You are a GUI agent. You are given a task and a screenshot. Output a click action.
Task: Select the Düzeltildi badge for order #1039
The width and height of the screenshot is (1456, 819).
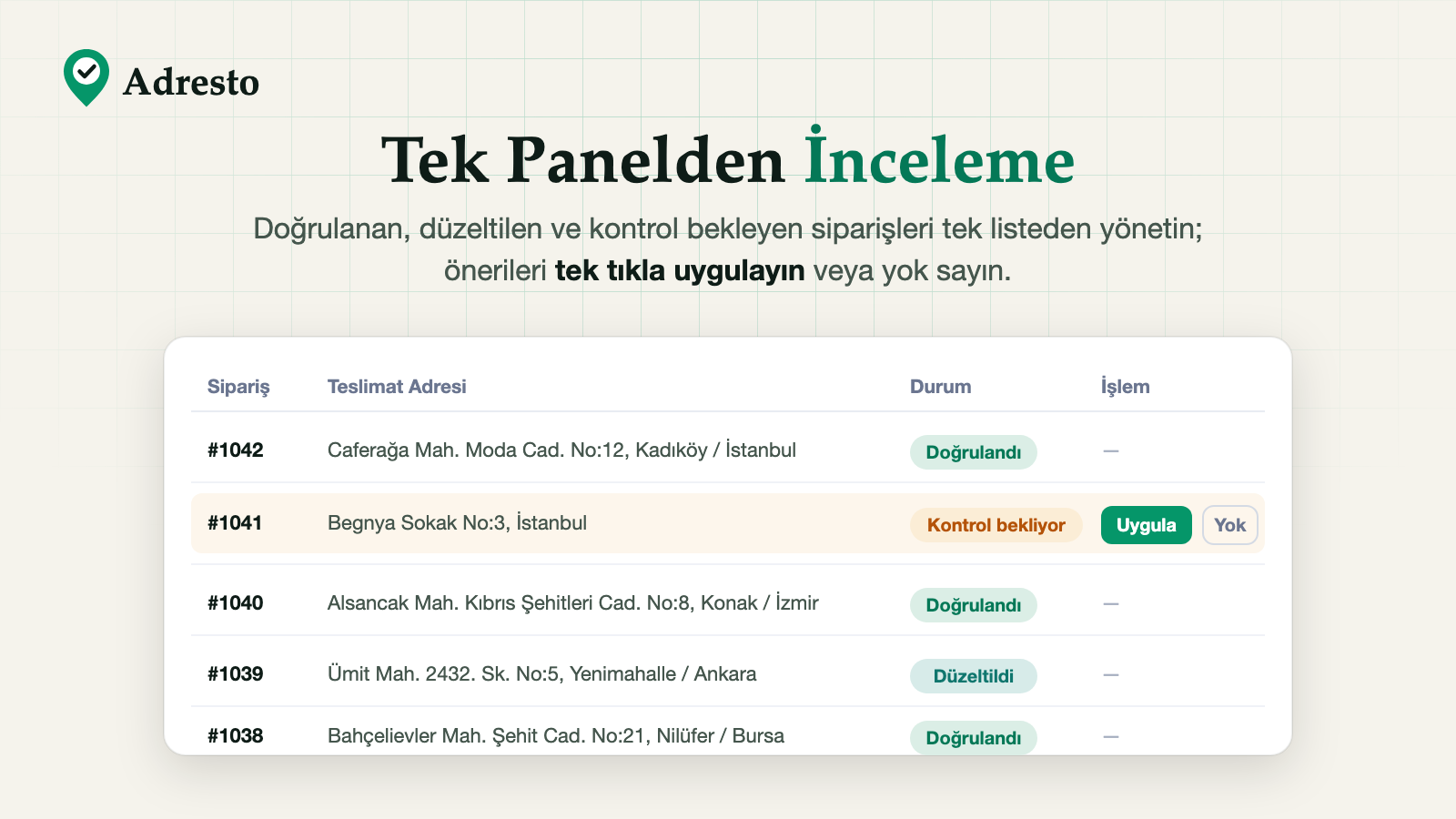click(974, 676)
